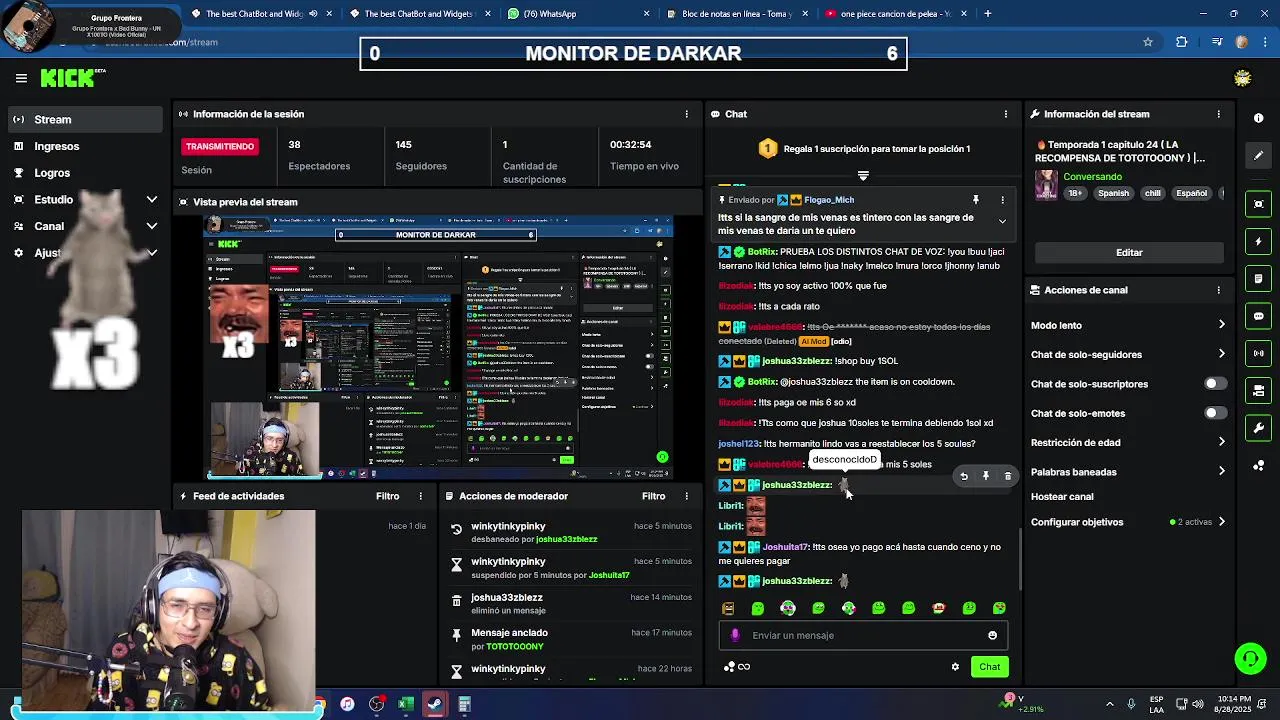1280x720 pixels.
Task: Open the channel points bubbles icon below chat
Action: point(729,667)
